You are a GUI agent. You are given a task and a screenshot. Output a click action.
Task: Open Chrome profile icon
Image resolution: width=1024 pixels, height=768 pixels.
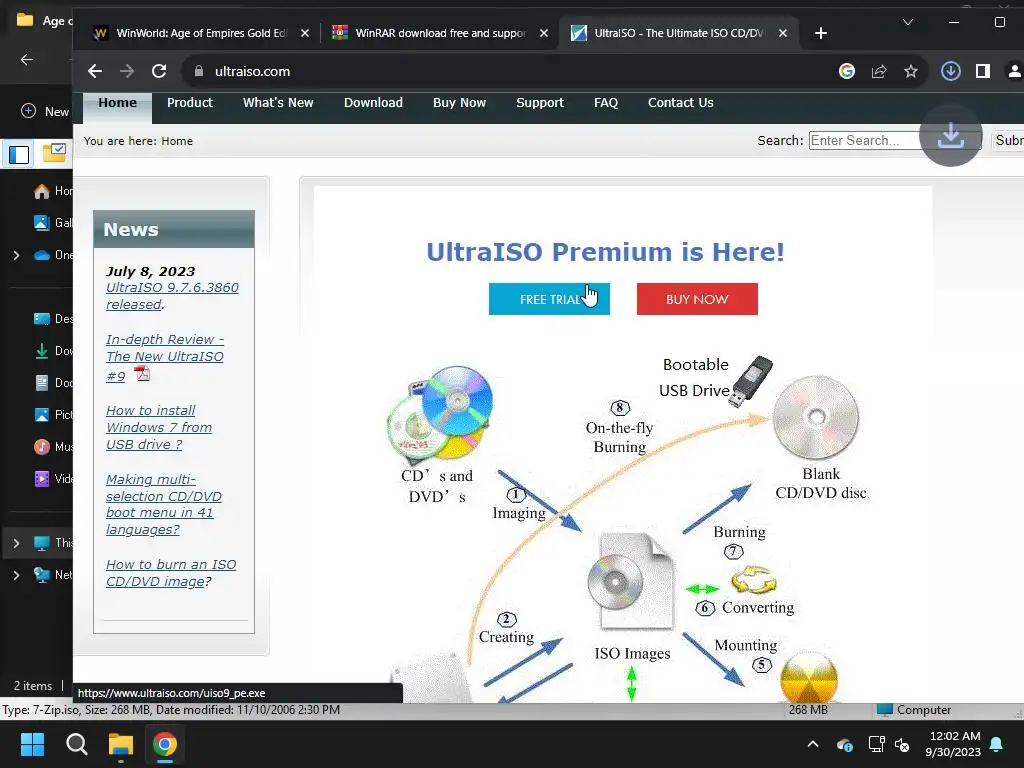(1014, 71)
